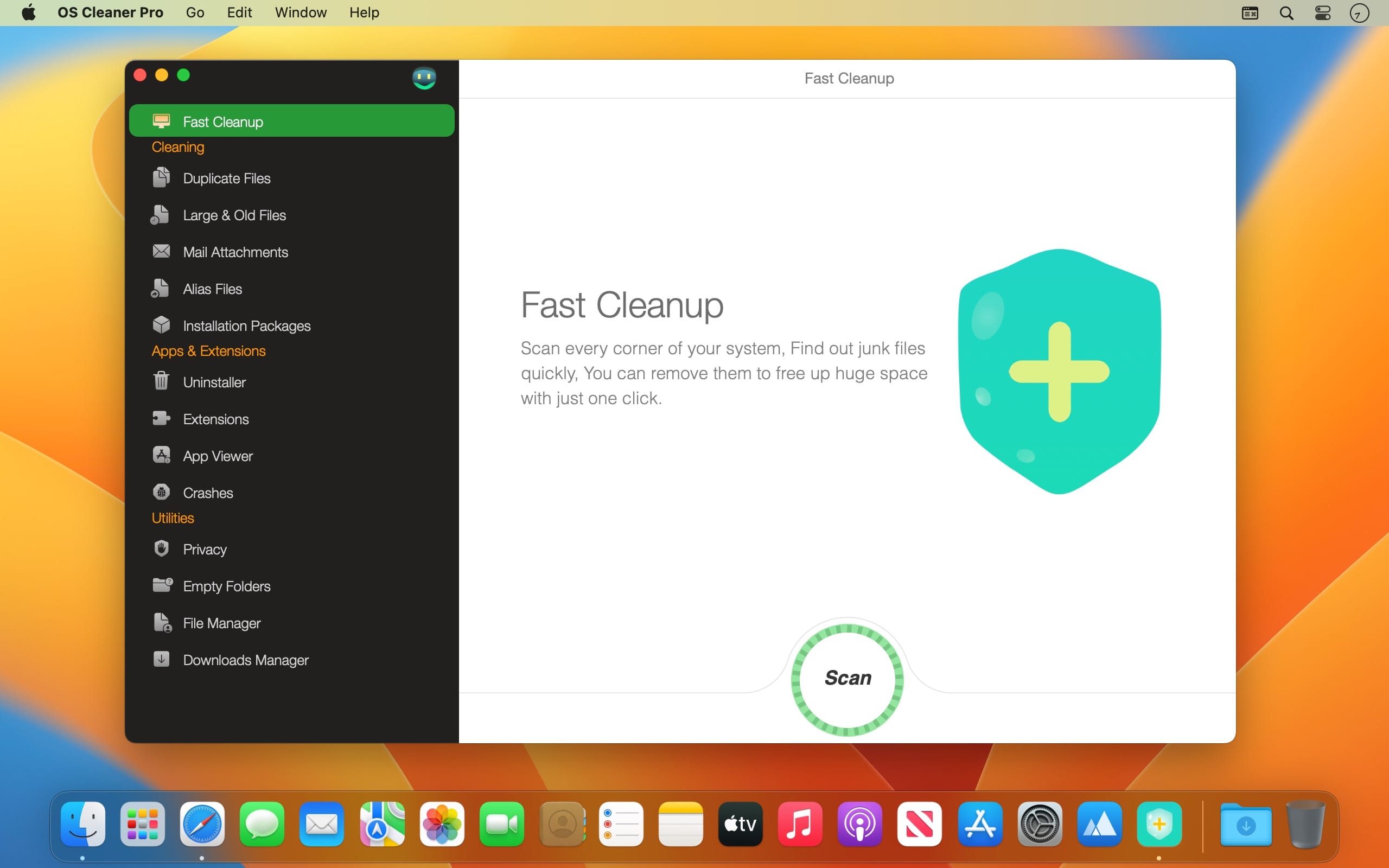Screen dimensions: 1389x868
Task: Select Downloads Manager in sidebar
Action: (245, 660)
